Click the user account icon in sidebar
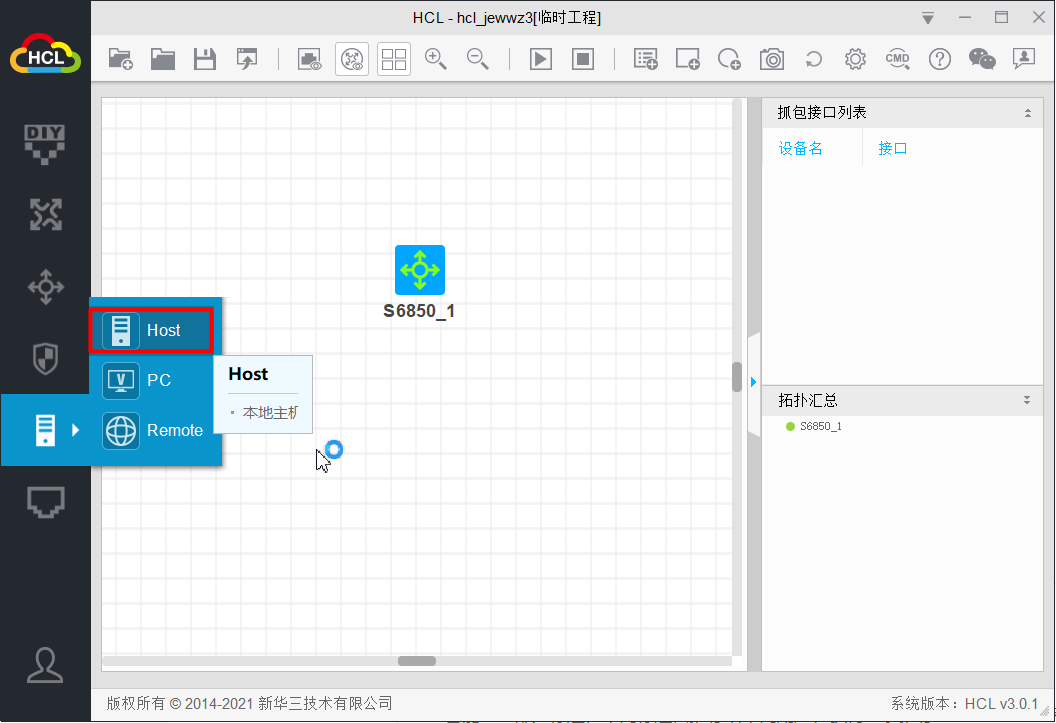Image resolution: width=1056 pixels, height=723 pixels. tap(45, 665)
